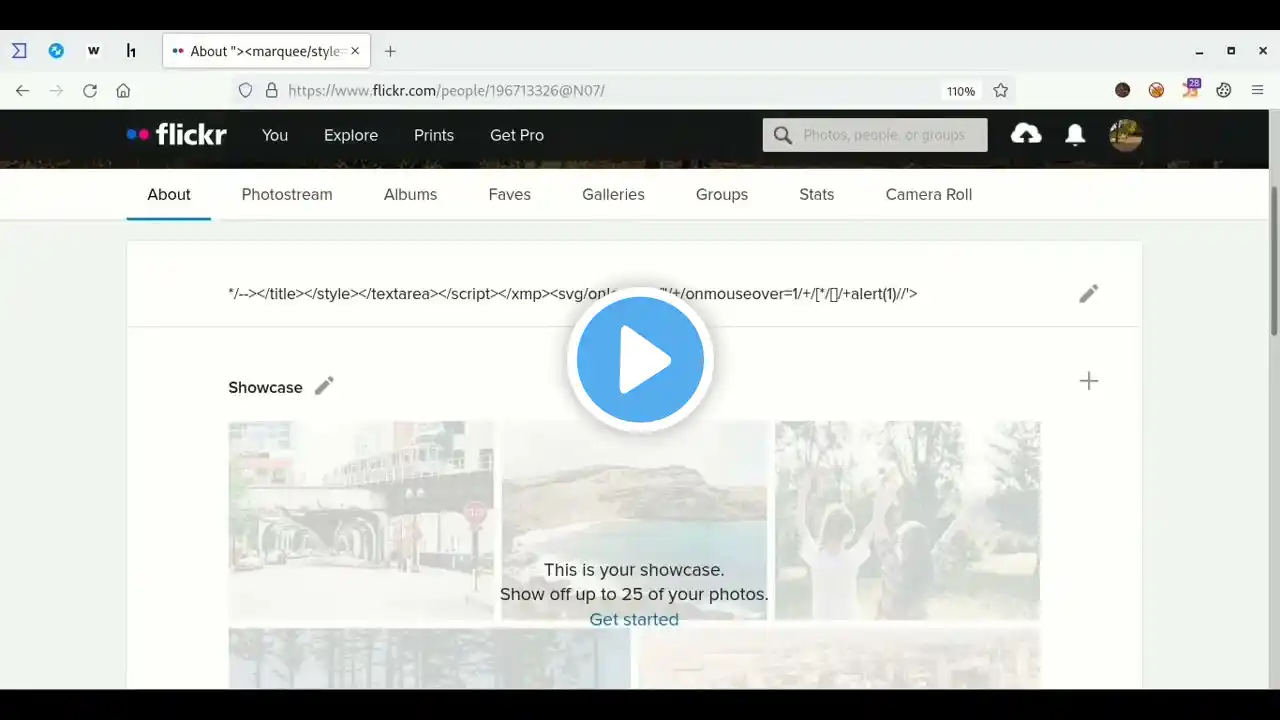1280x720 pixels.
Task: Open the tracking protection shield icon
Action: click(x=245, y=91)
